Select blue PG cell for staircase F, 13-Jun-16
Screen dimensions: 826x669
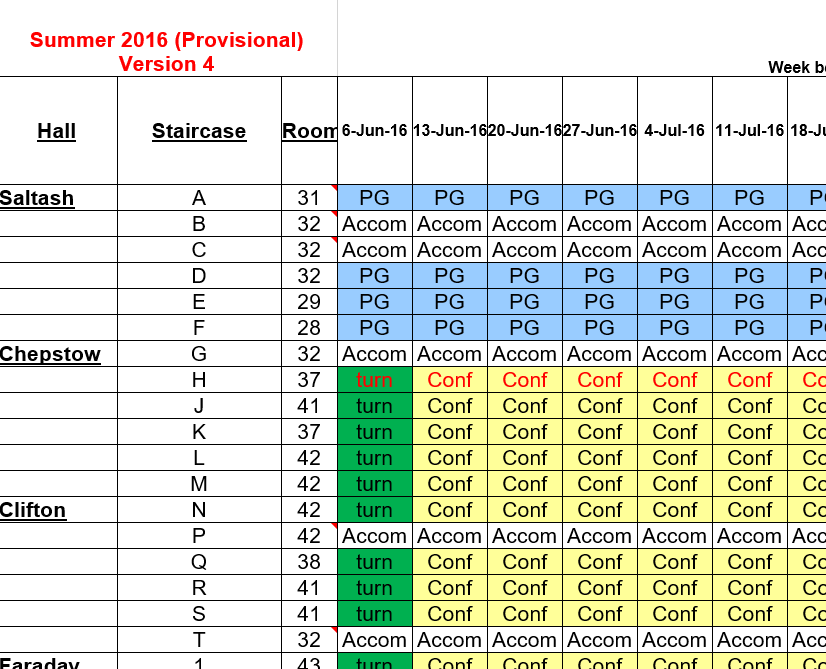(450, 328)
